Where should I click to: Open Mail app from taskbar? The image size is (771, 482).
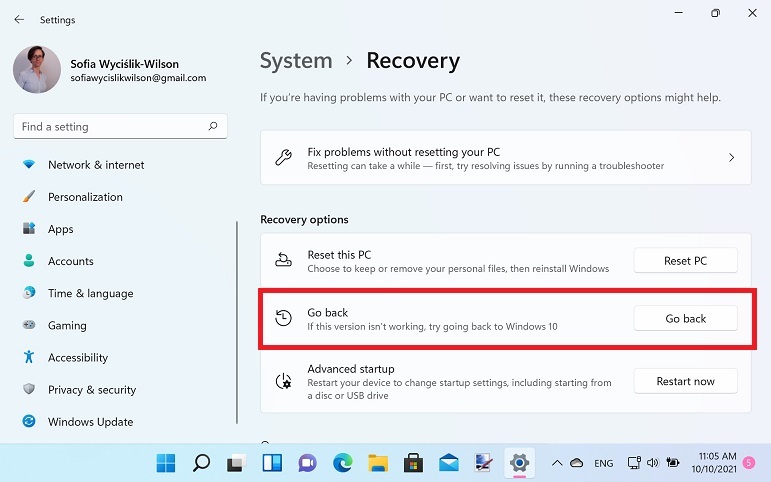[x=449, y=463]
